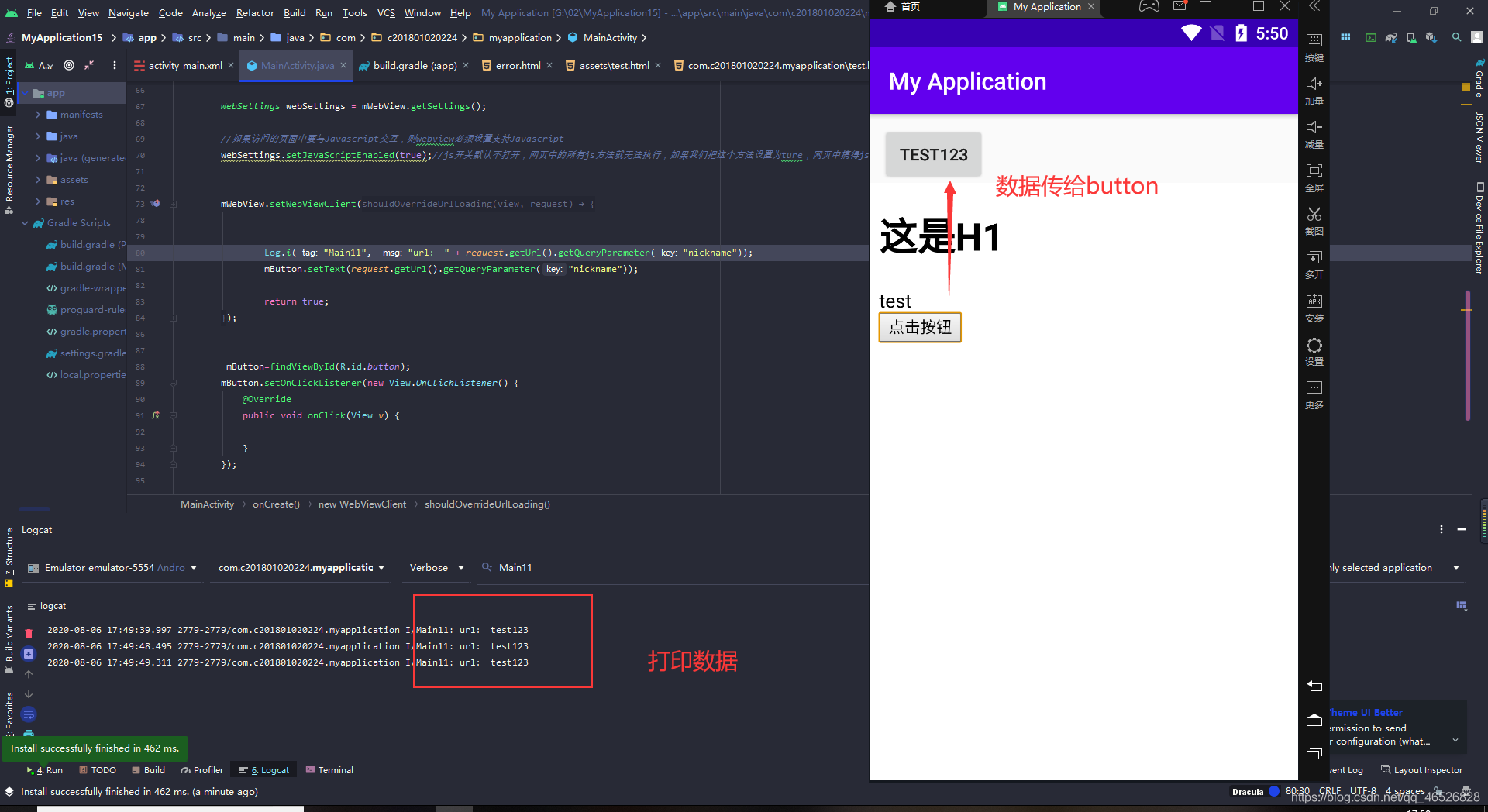Screen dimensions: 1488x812
Task: Open the Profiler tool window
Action: point(202,770)
